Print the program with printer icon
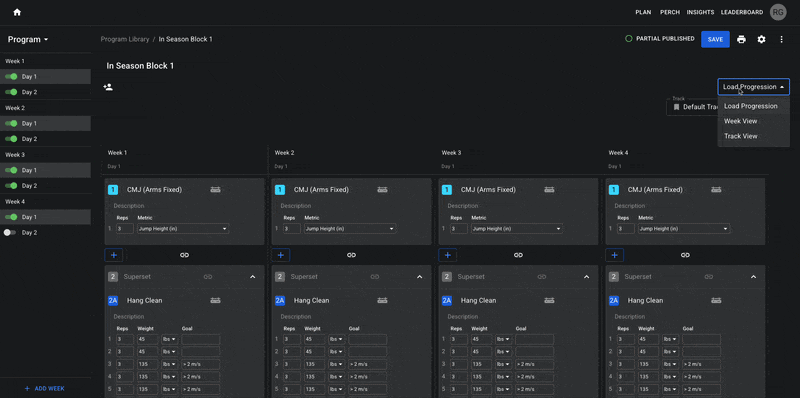Viewport: 800px width, 398px height. pyautogui.click(x=741, y=39)
